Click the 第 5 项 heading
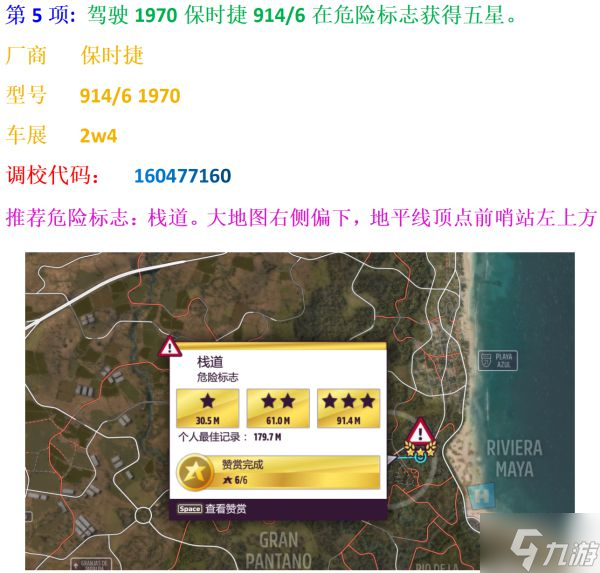 (41, 15)
